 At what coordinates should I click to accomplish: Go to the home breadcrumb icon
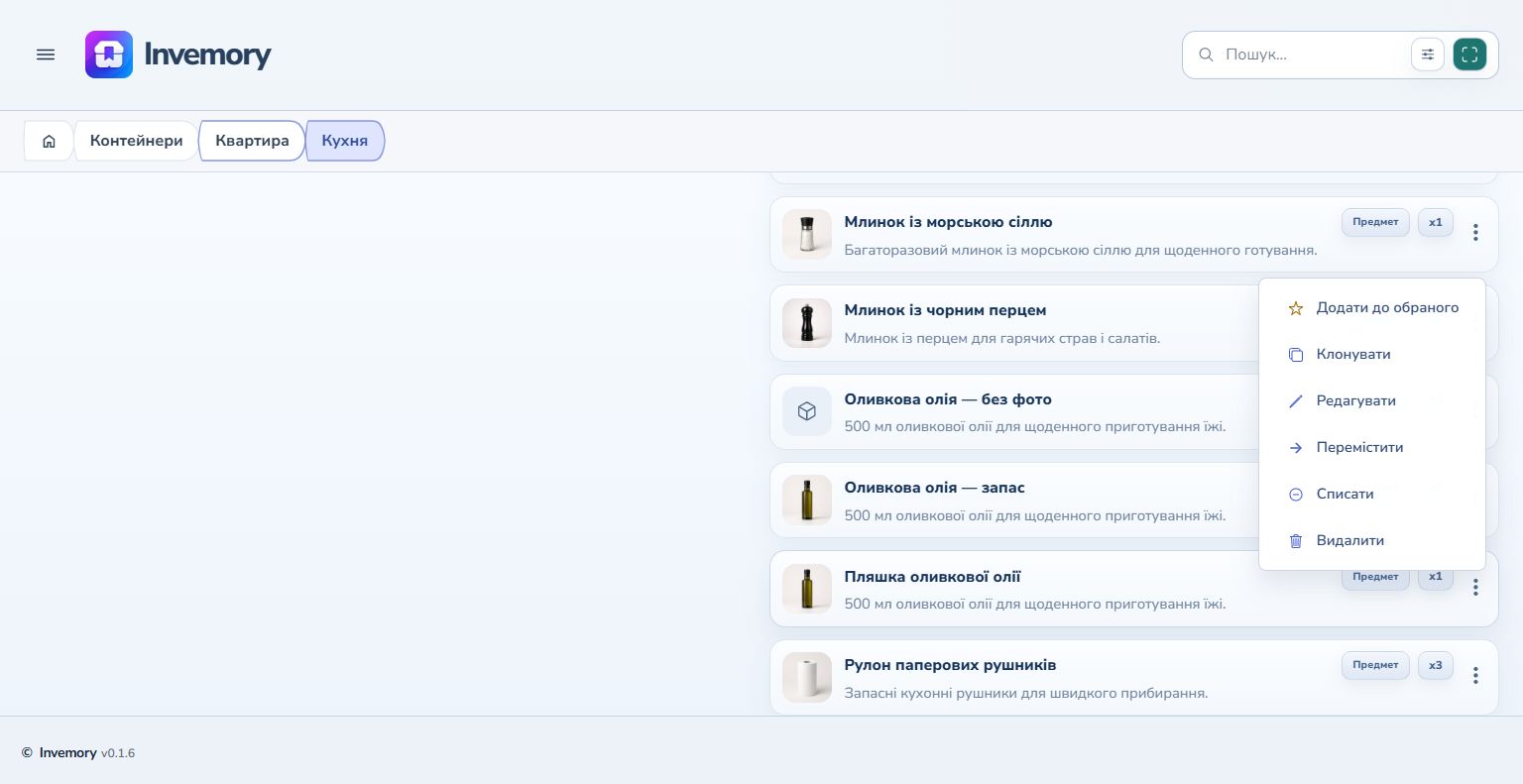click(49, 141)
